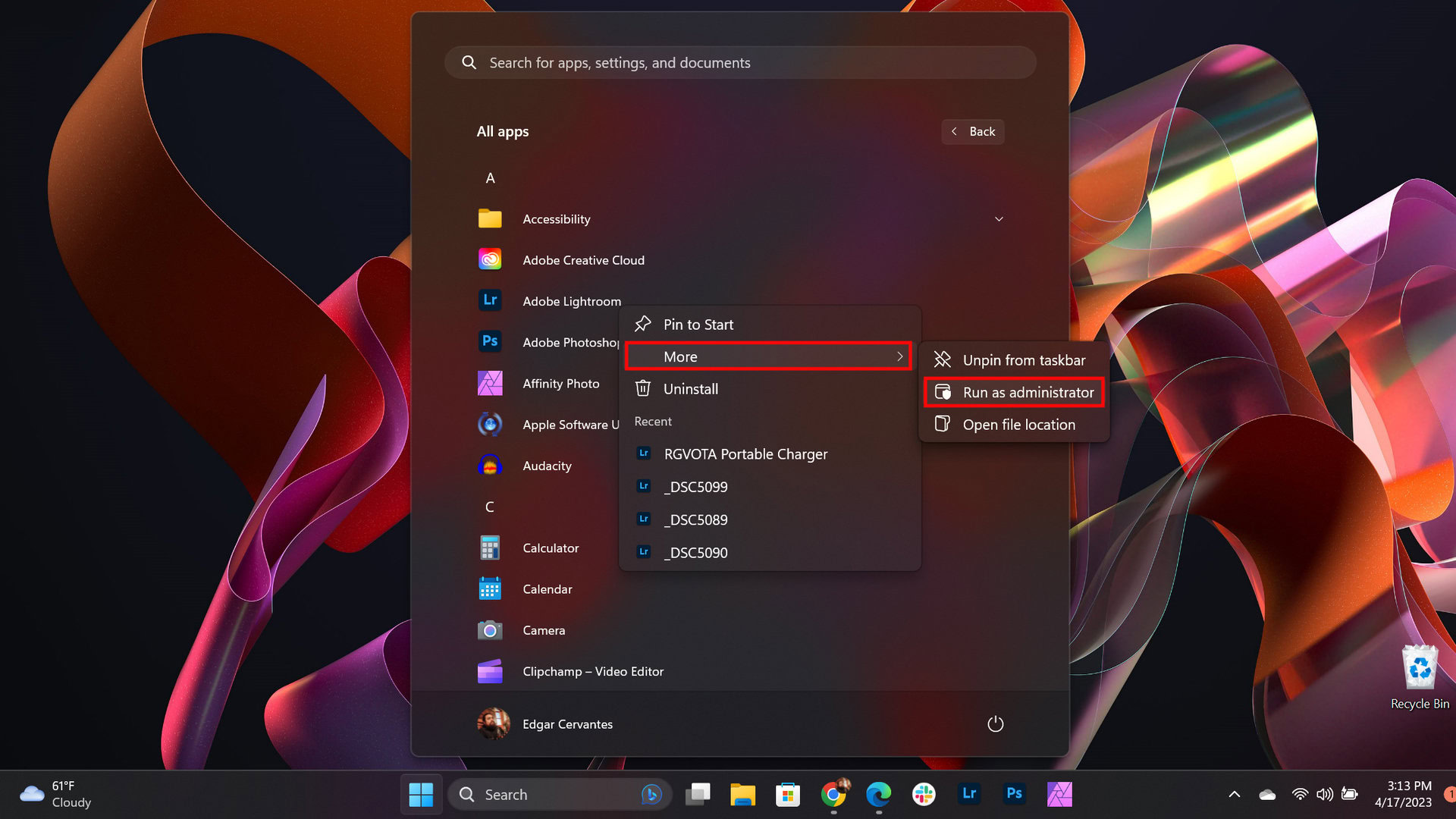The image size is (1456, 819).
Task: Expand the Accessibility folder chevron
Action: (x=999, y=219)
